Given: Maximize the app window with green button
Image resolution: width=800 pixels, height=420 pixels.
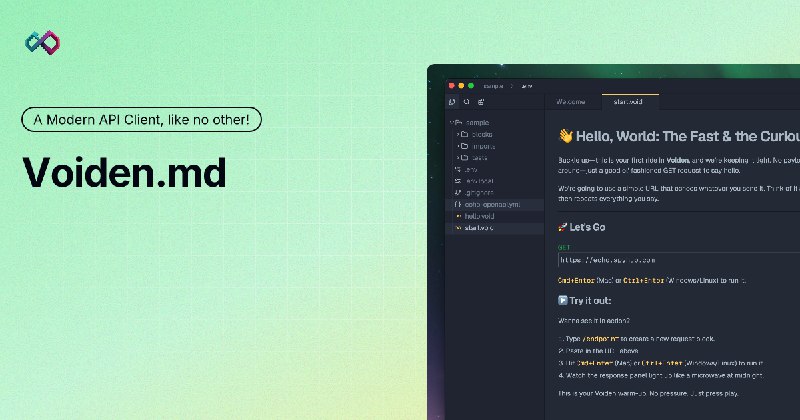Looking at the screenshot, I should coord(471,86).
